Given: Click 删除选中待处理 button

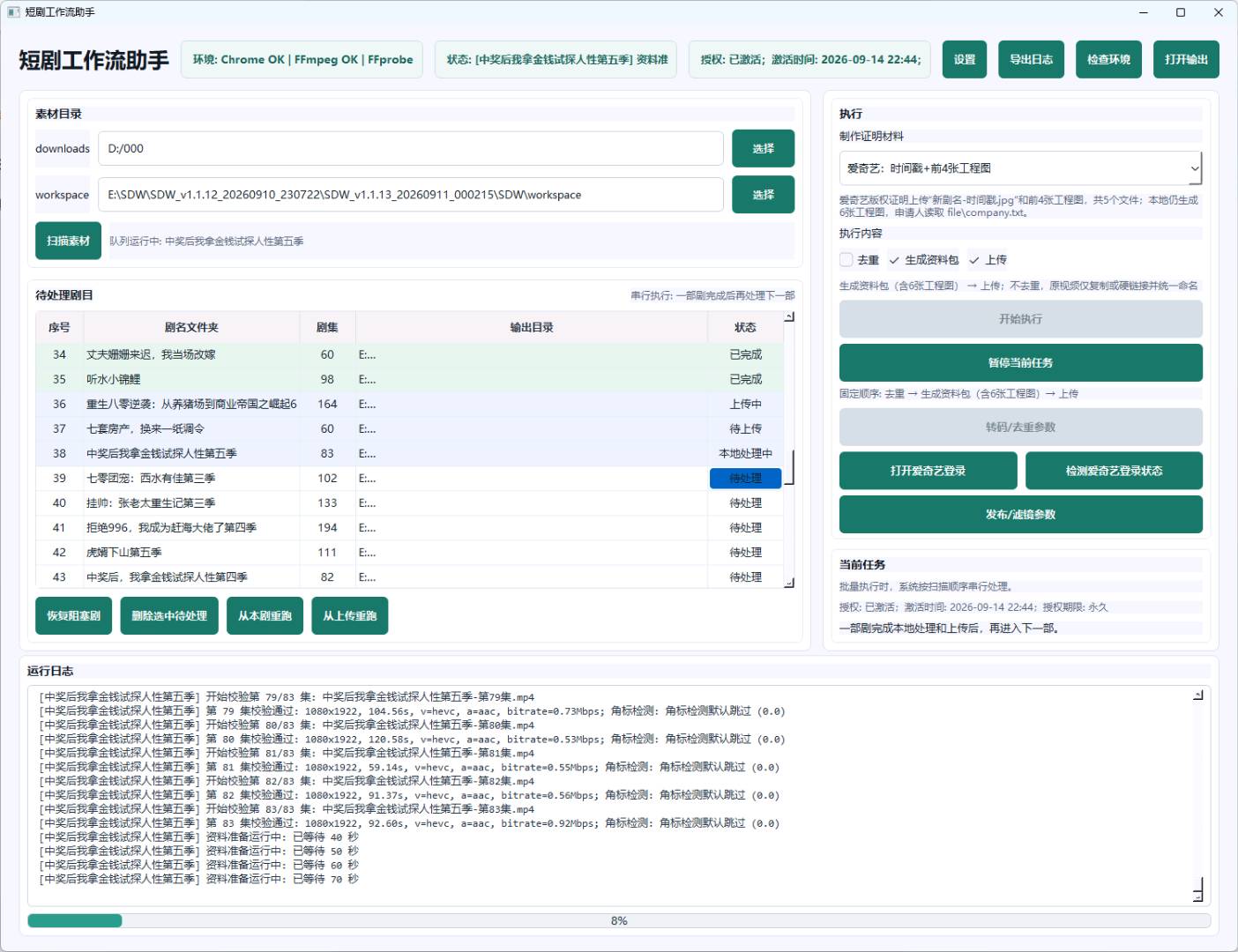Looking at the screenshot, I should [x=169, y=615].
